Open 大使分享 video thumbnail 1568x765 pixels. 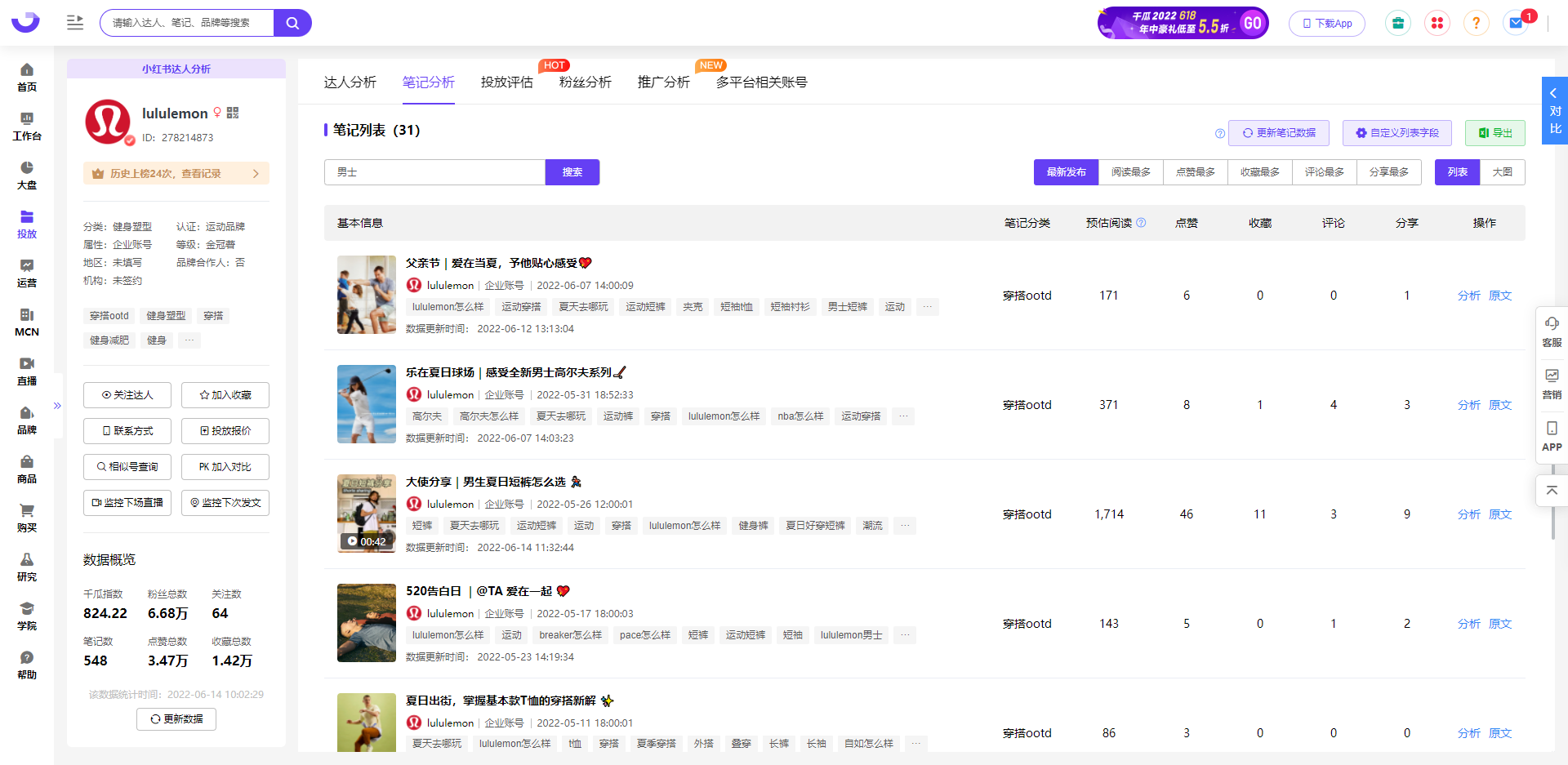point(367,514)
